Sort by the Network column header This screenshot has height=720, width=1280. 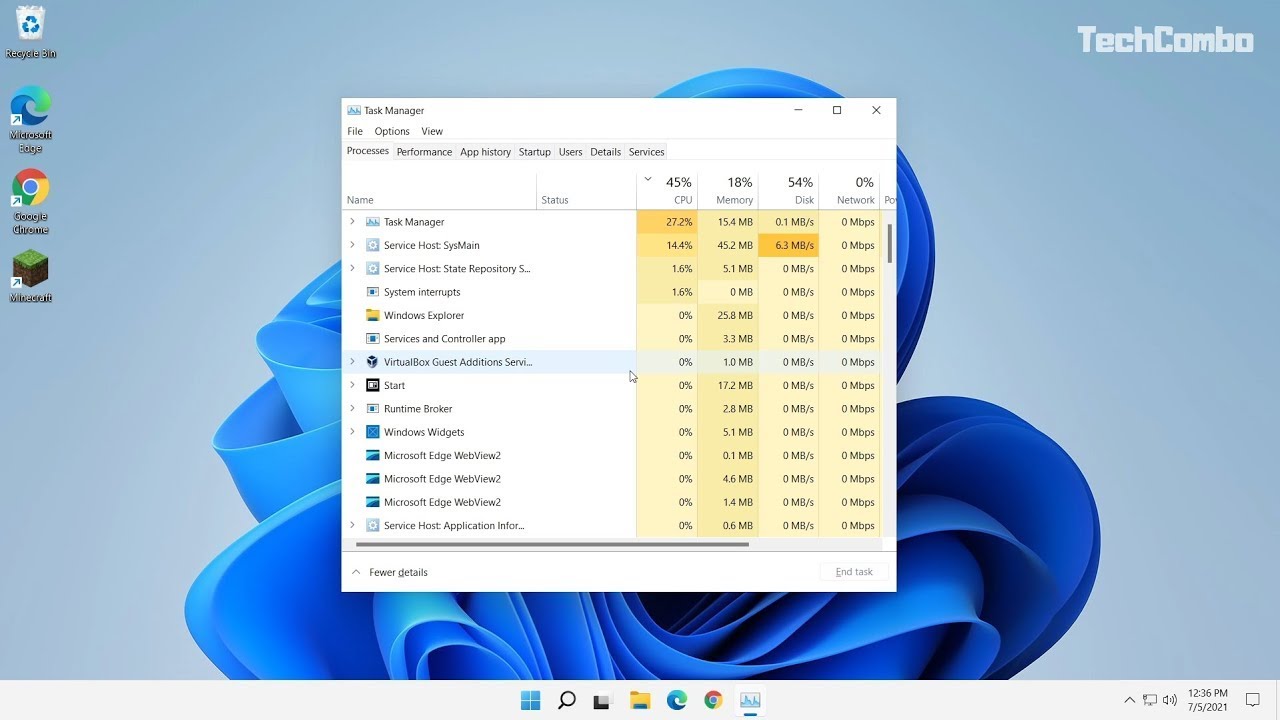(x=849, y=189)
